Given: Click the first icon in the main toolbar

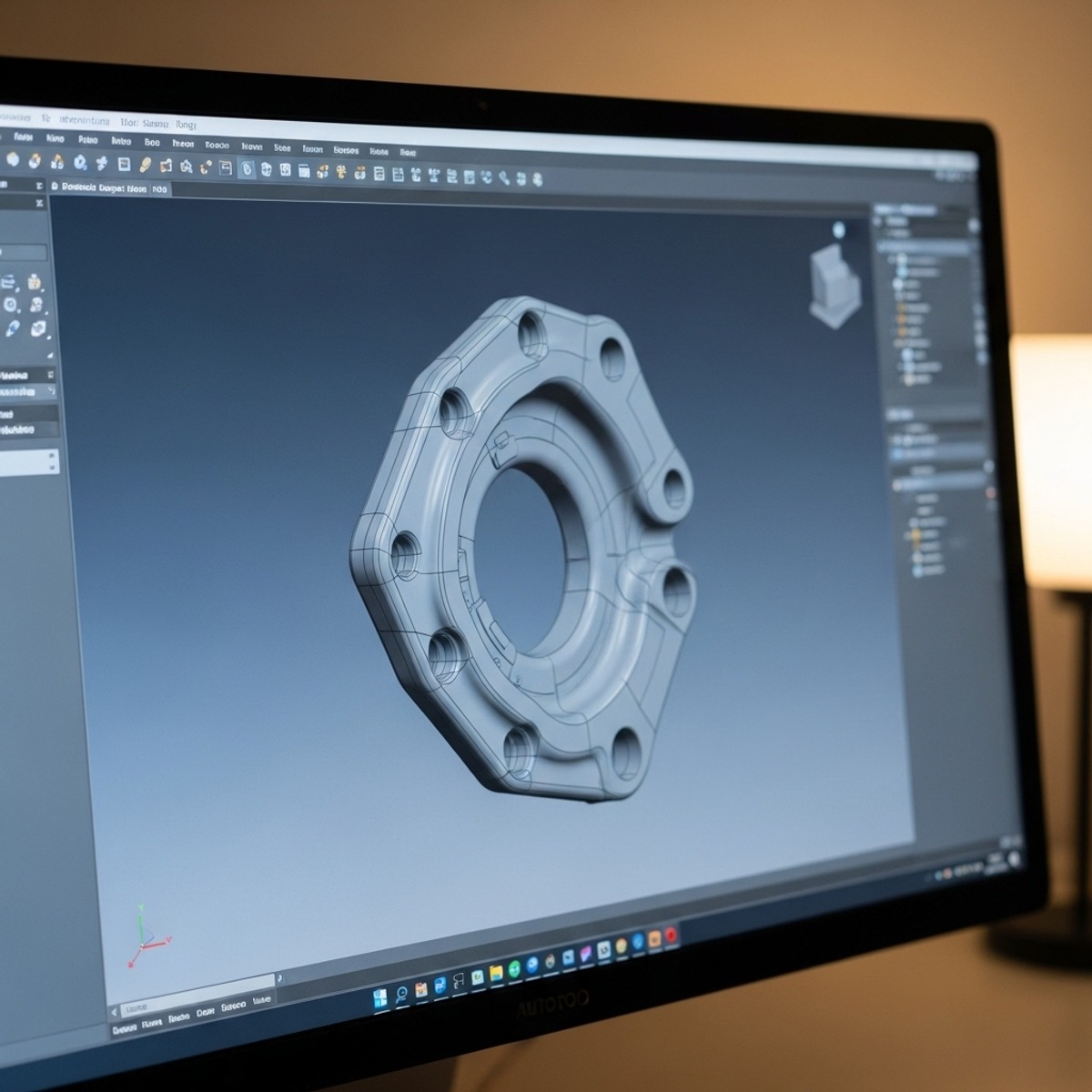Looking at the screenshot, I should pyautogui.click(x=13, y=159).
